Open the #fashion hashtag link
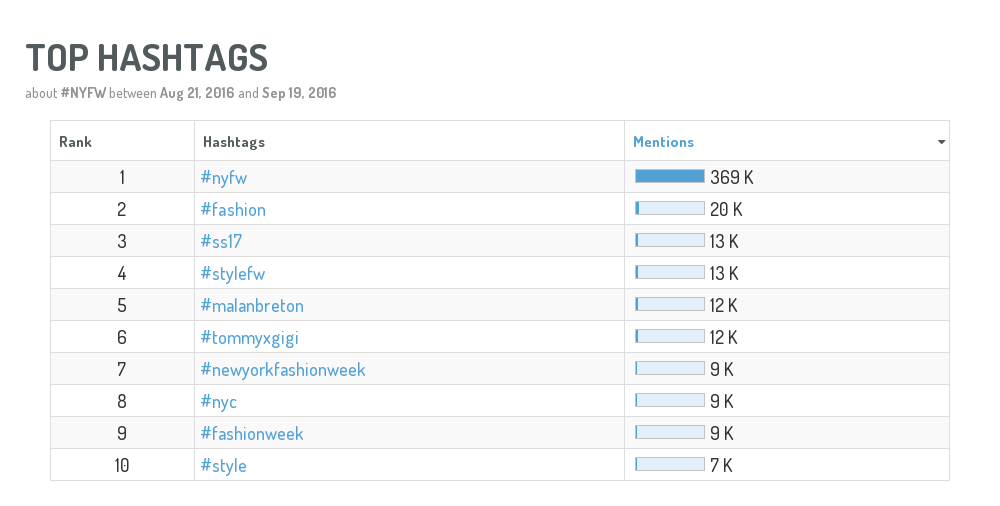This screenshot has height=506, width=1000. click(233, 209)
